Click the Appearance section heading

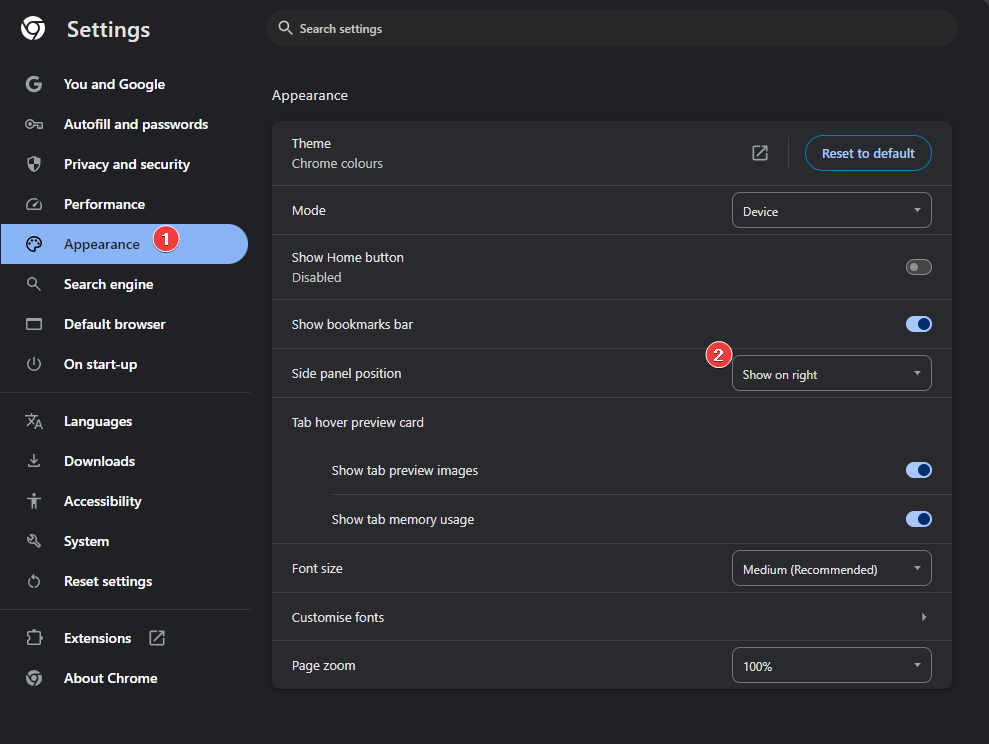tap(310, 95)
